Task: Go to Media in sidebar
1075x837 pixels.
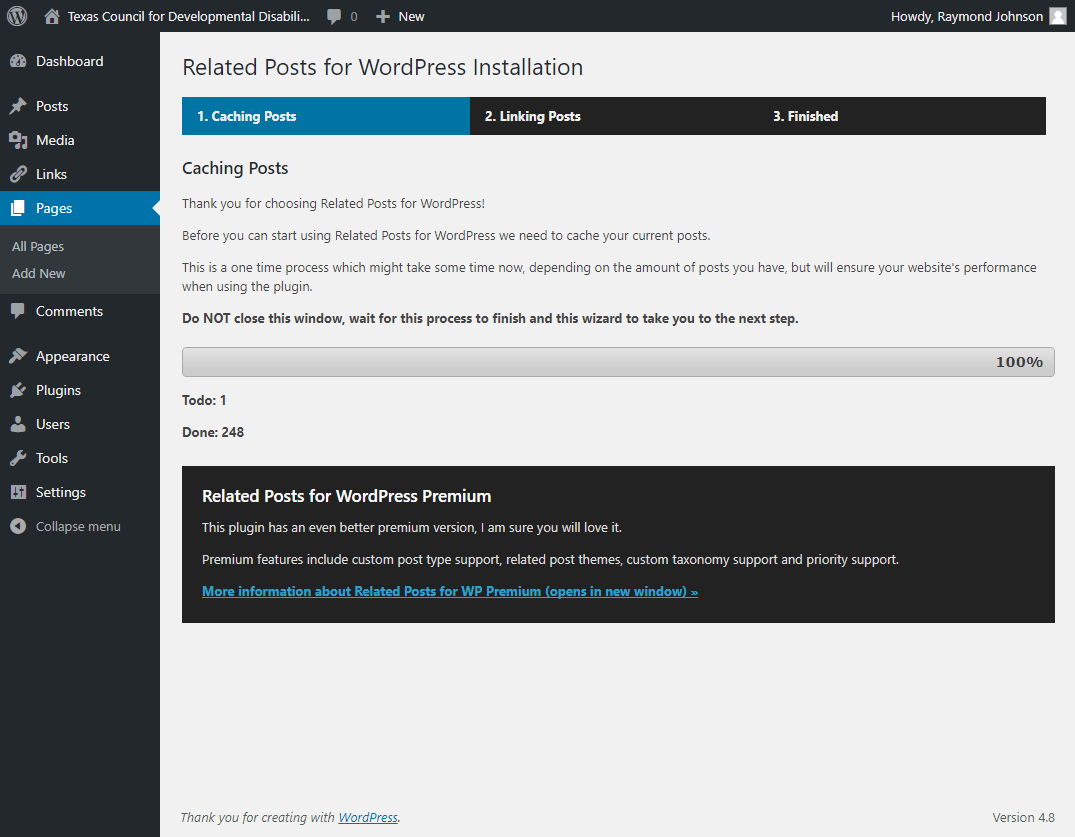Action: [x=55, y=141]
